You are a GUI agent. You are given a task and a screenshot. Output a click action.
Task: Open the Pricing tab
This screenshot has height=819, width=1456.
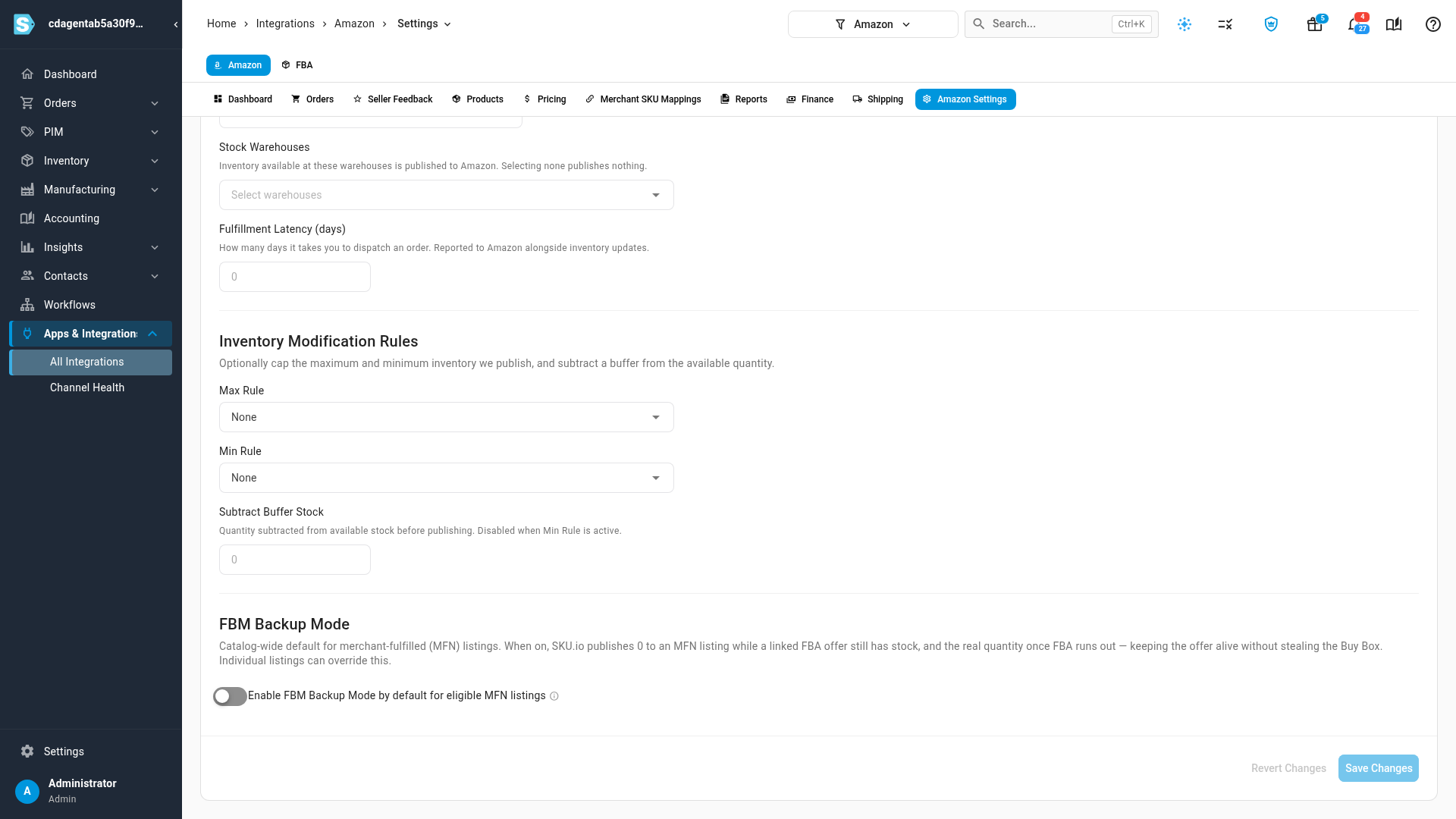tap(544, 99)
